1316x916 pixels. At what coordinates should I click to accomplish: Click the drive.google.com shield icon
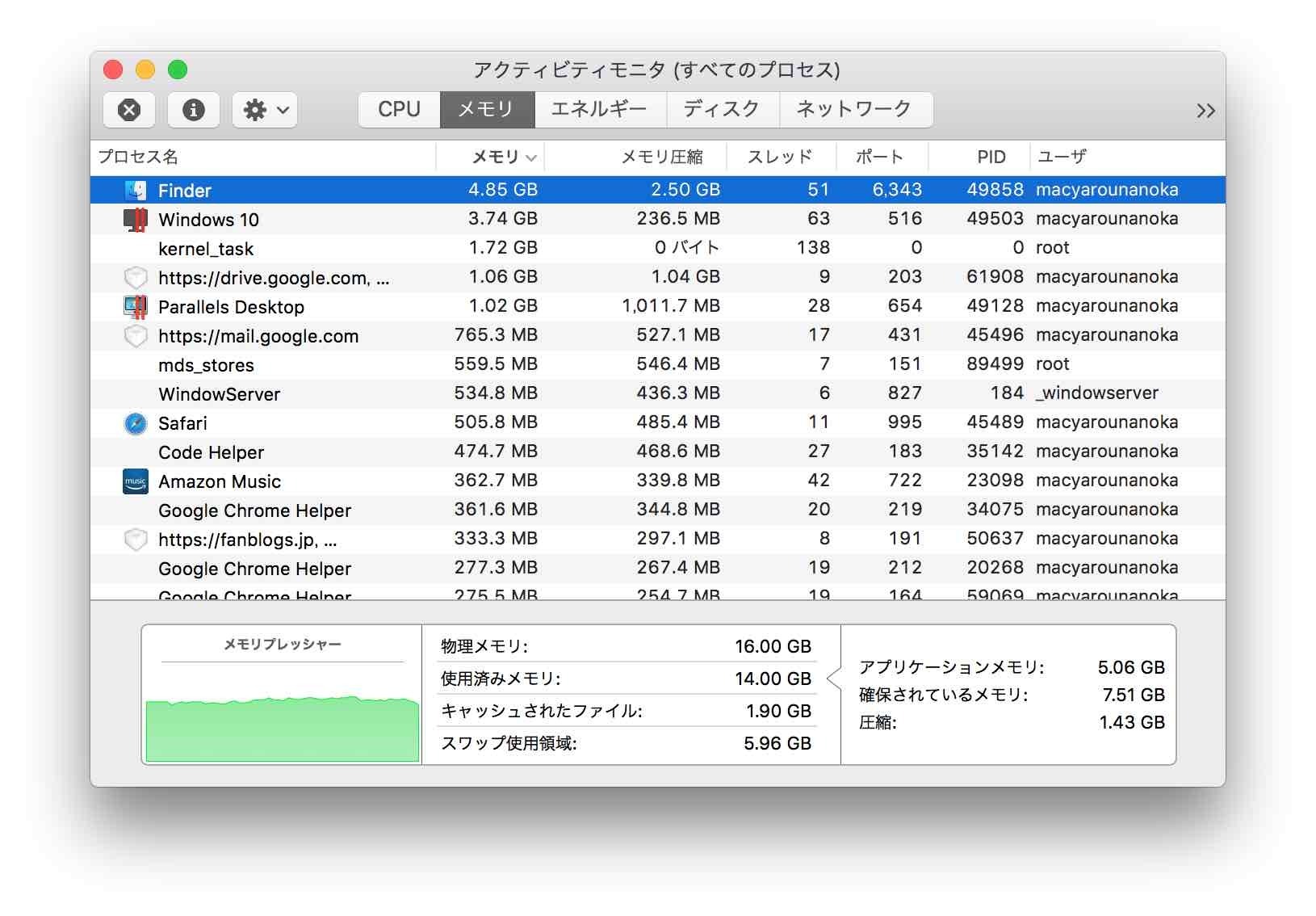(x=136, y=278)
